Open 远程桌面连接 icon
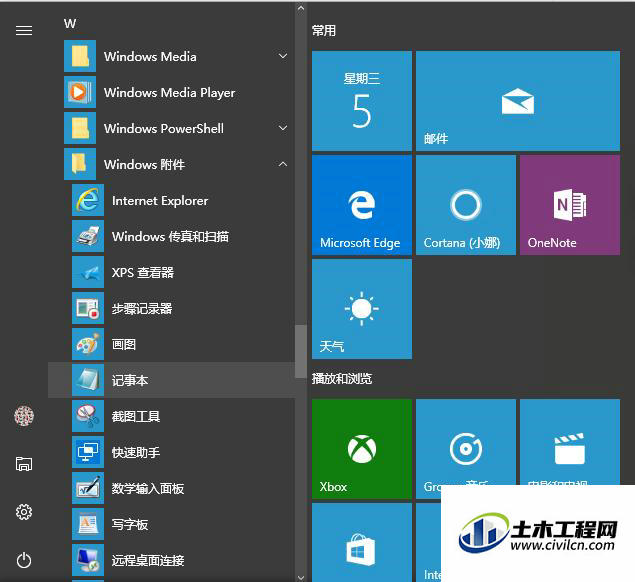Screen dimensions: 635x582 [x=88, y=560]
